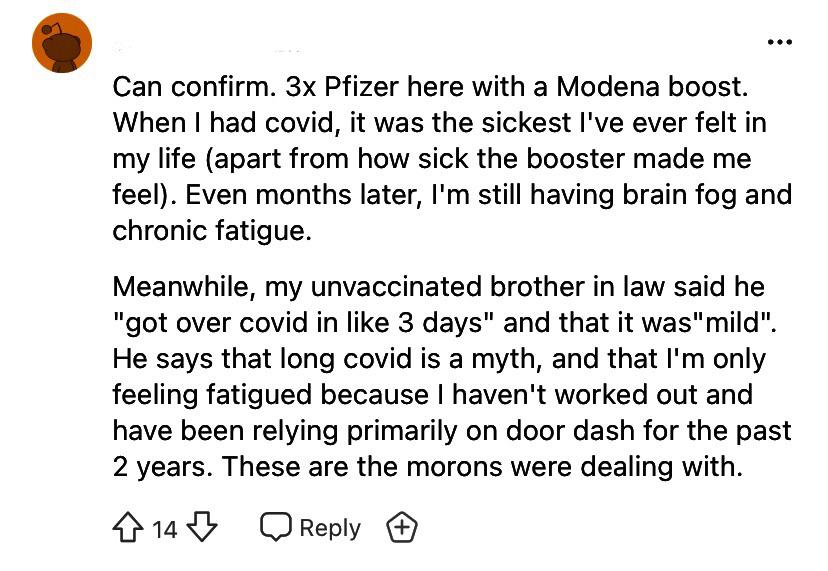Open the three-dot more options menu
Viewport: 828px width, 571px height.
point(779,42)
